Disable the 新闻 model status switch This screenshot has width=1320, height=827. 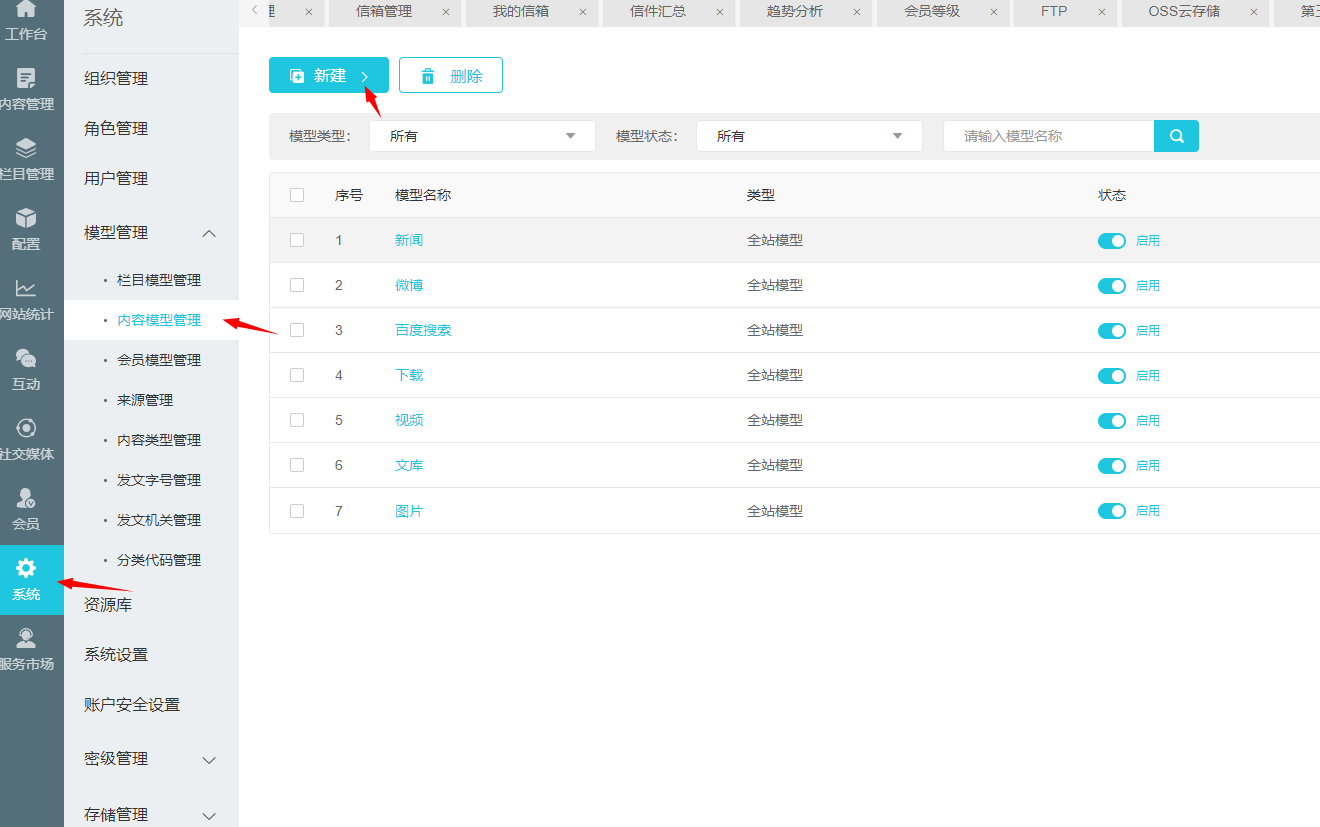[x=1111, y=241]
